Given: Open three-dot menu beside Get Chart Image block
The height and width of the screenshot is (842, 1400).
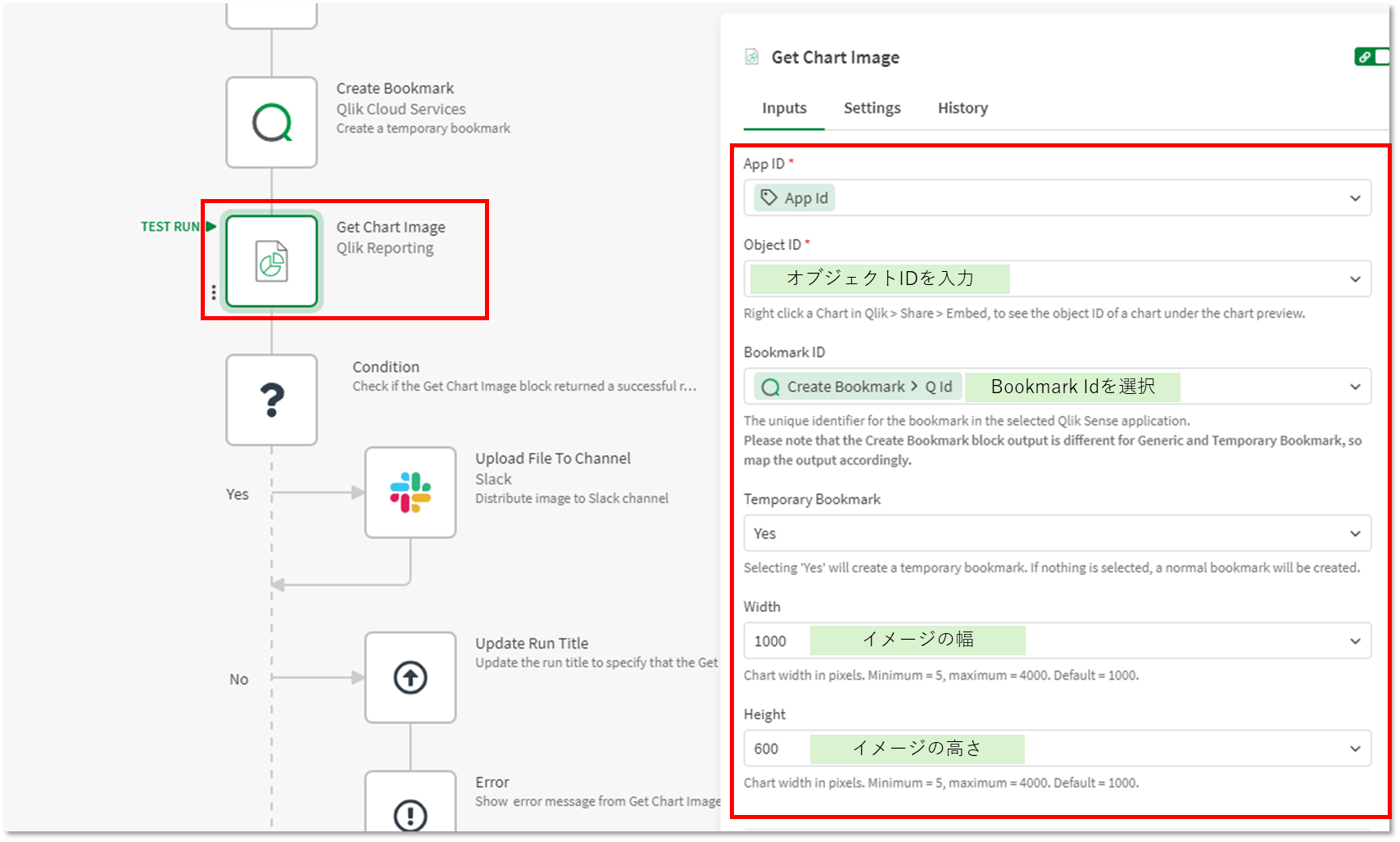Looking at the screenshot, I should (214, 292).
